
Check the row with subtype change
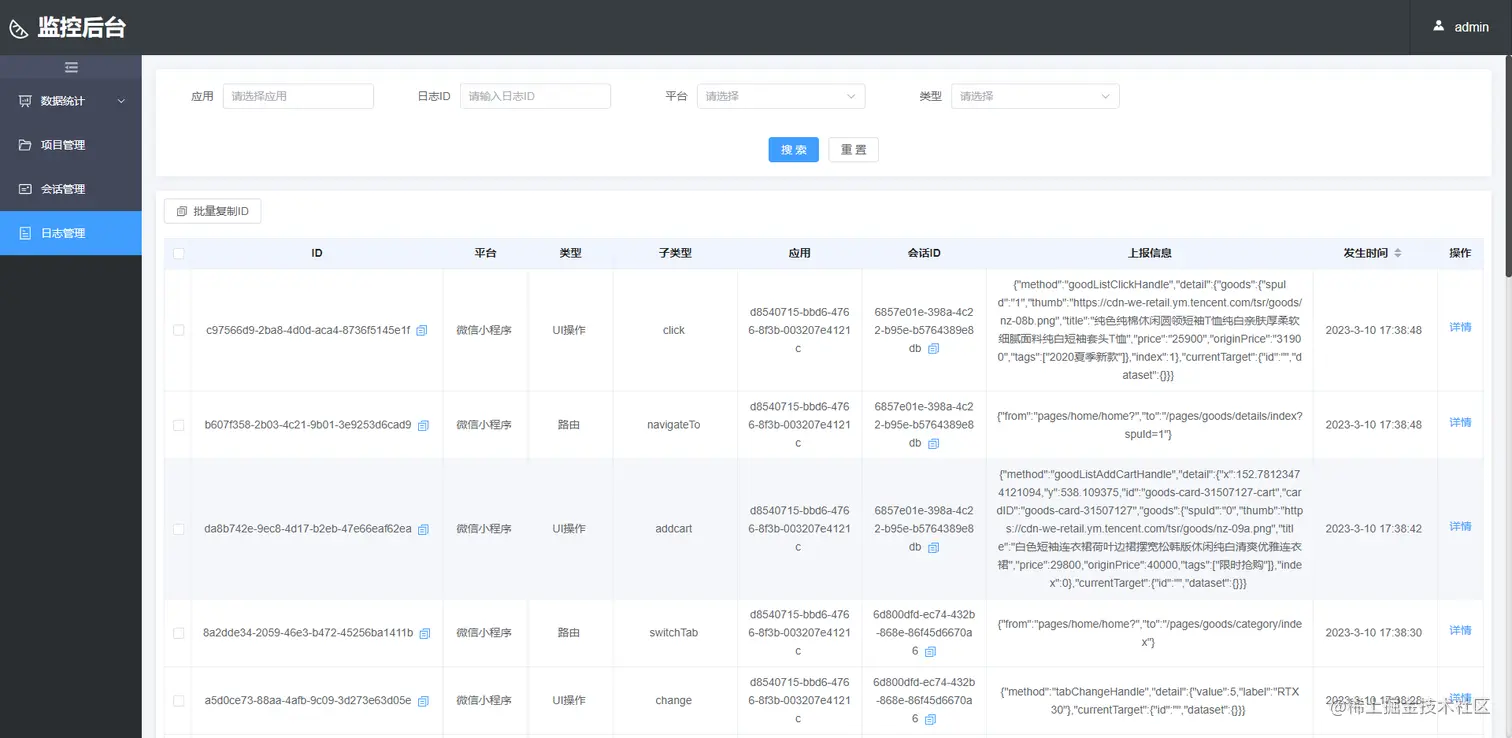click(178, 701)
